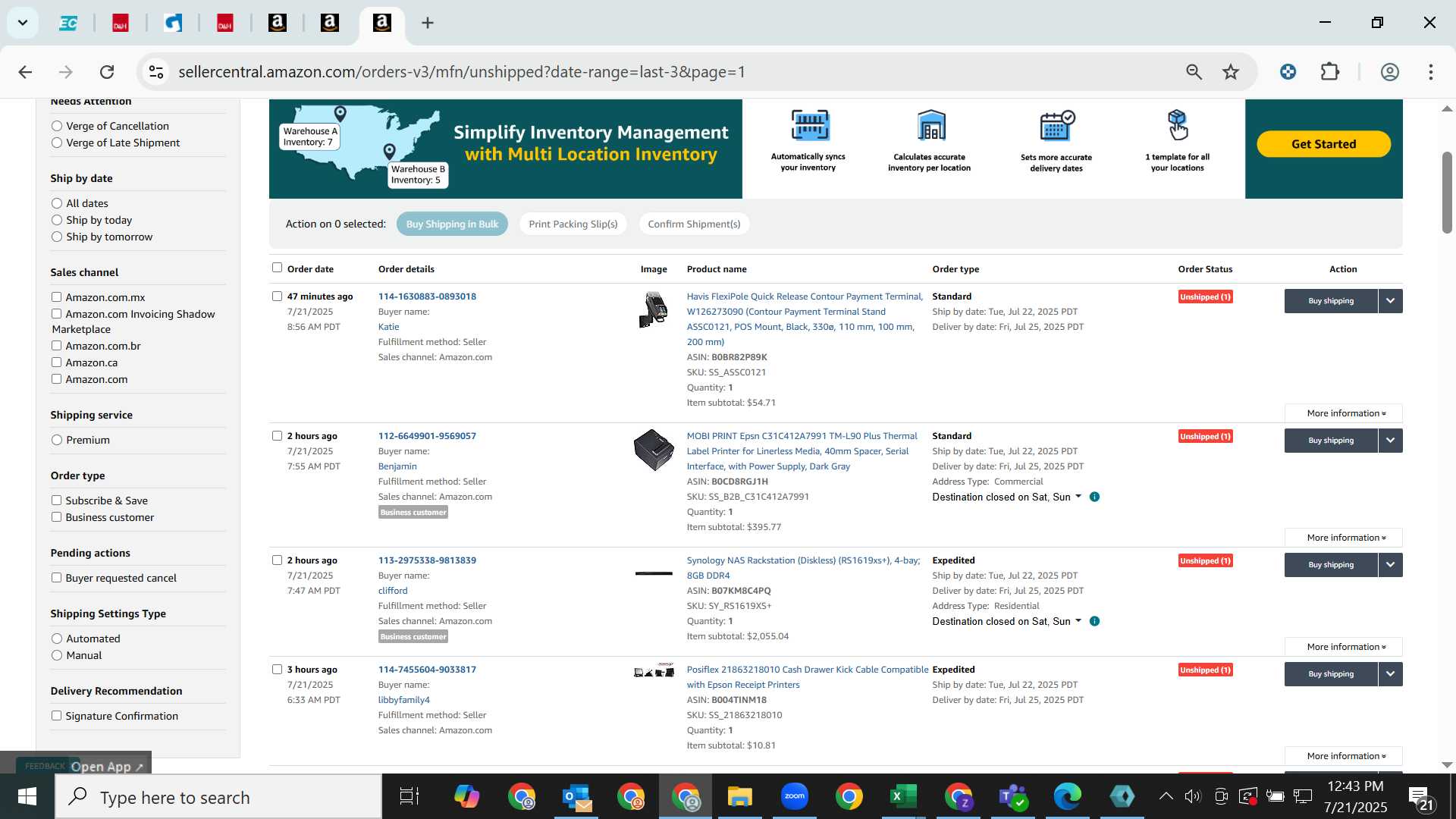Open Excel from the taskbar
This screenshot has width=1456, height=819.
903,797
